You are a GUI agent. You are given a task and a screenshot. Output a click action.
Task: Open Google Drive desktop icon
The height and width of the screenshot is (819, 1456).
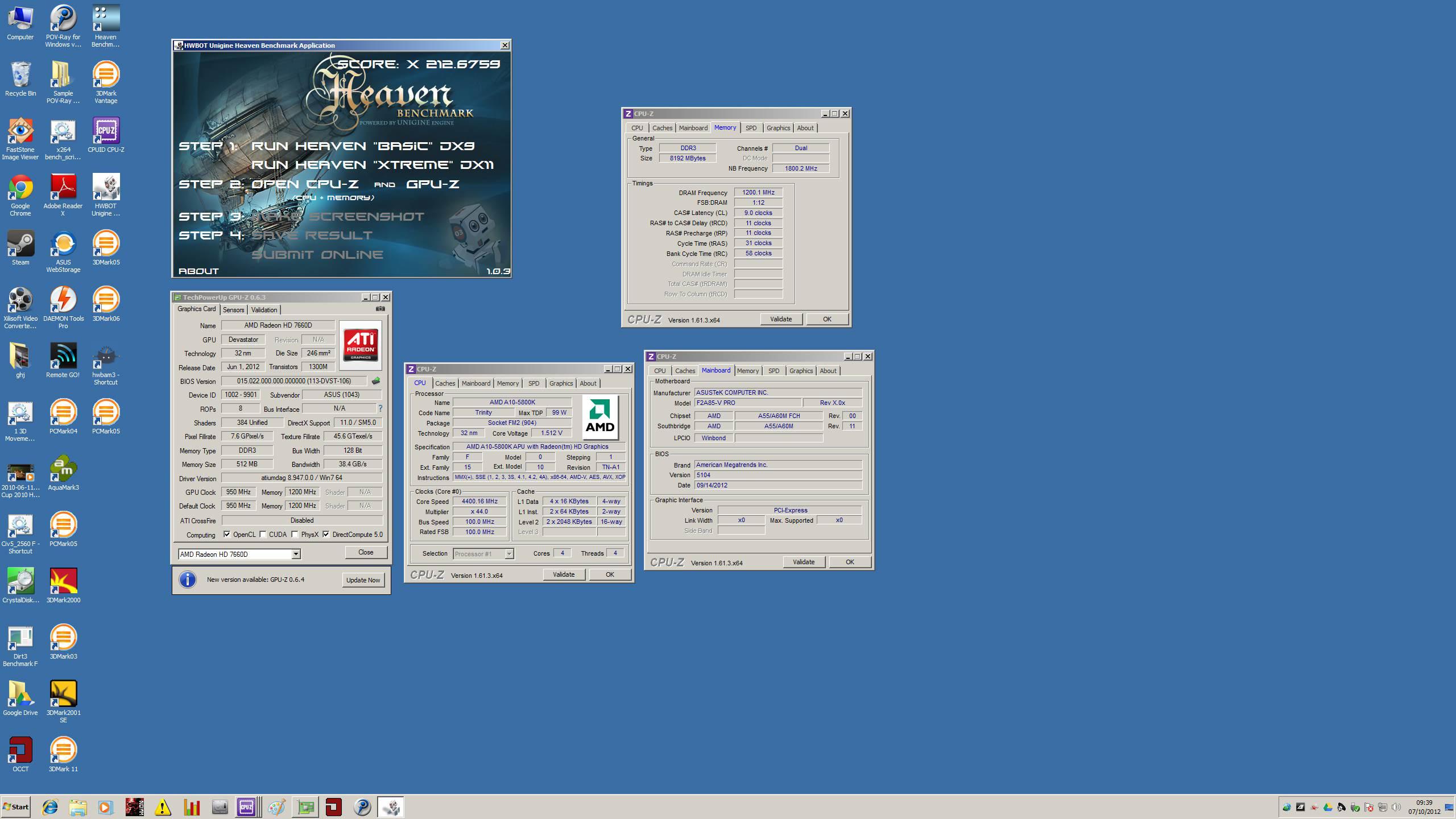(20, 698)
